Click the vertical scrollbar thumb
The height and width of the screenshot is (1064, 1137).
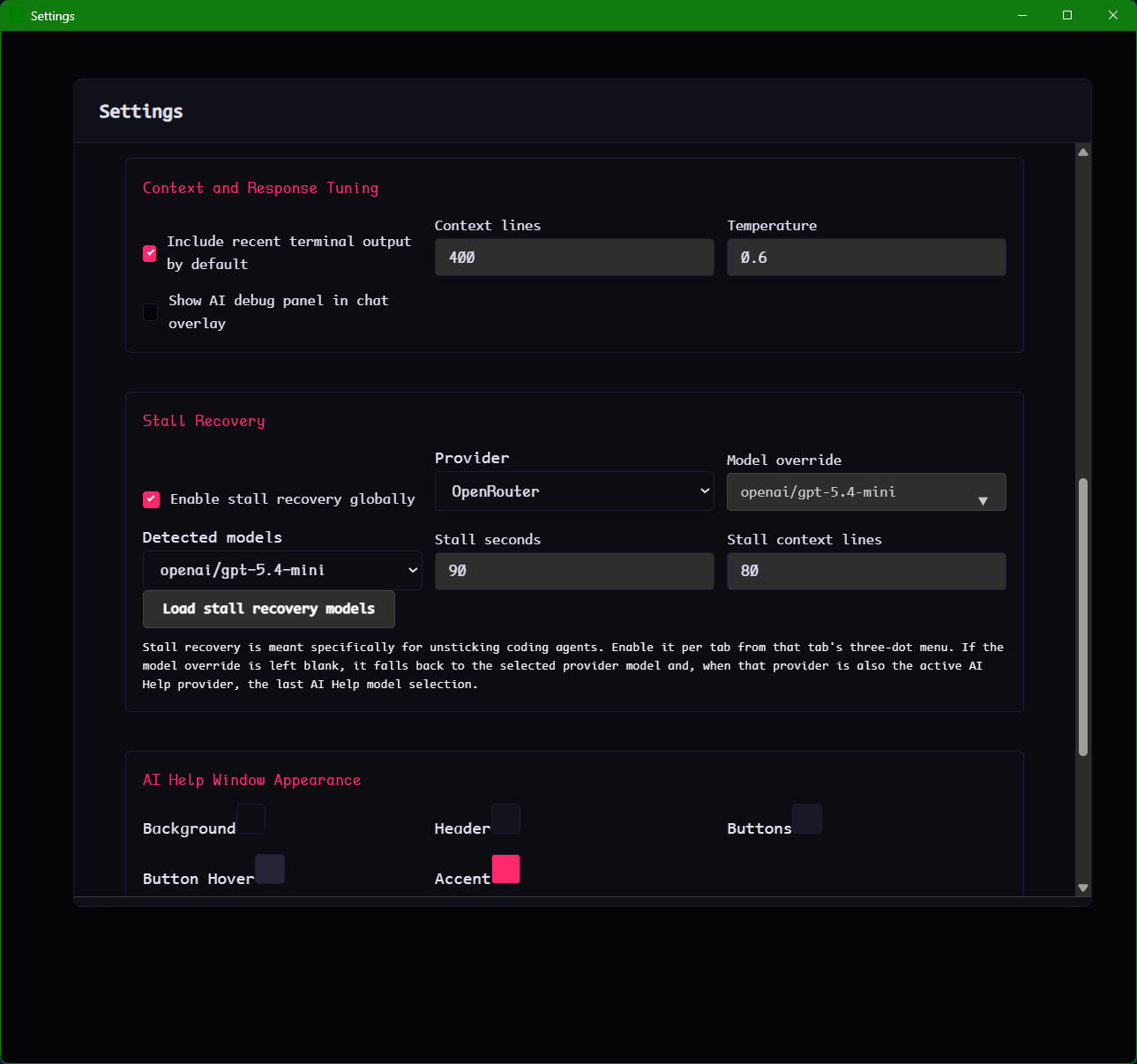click(1083, 617)
